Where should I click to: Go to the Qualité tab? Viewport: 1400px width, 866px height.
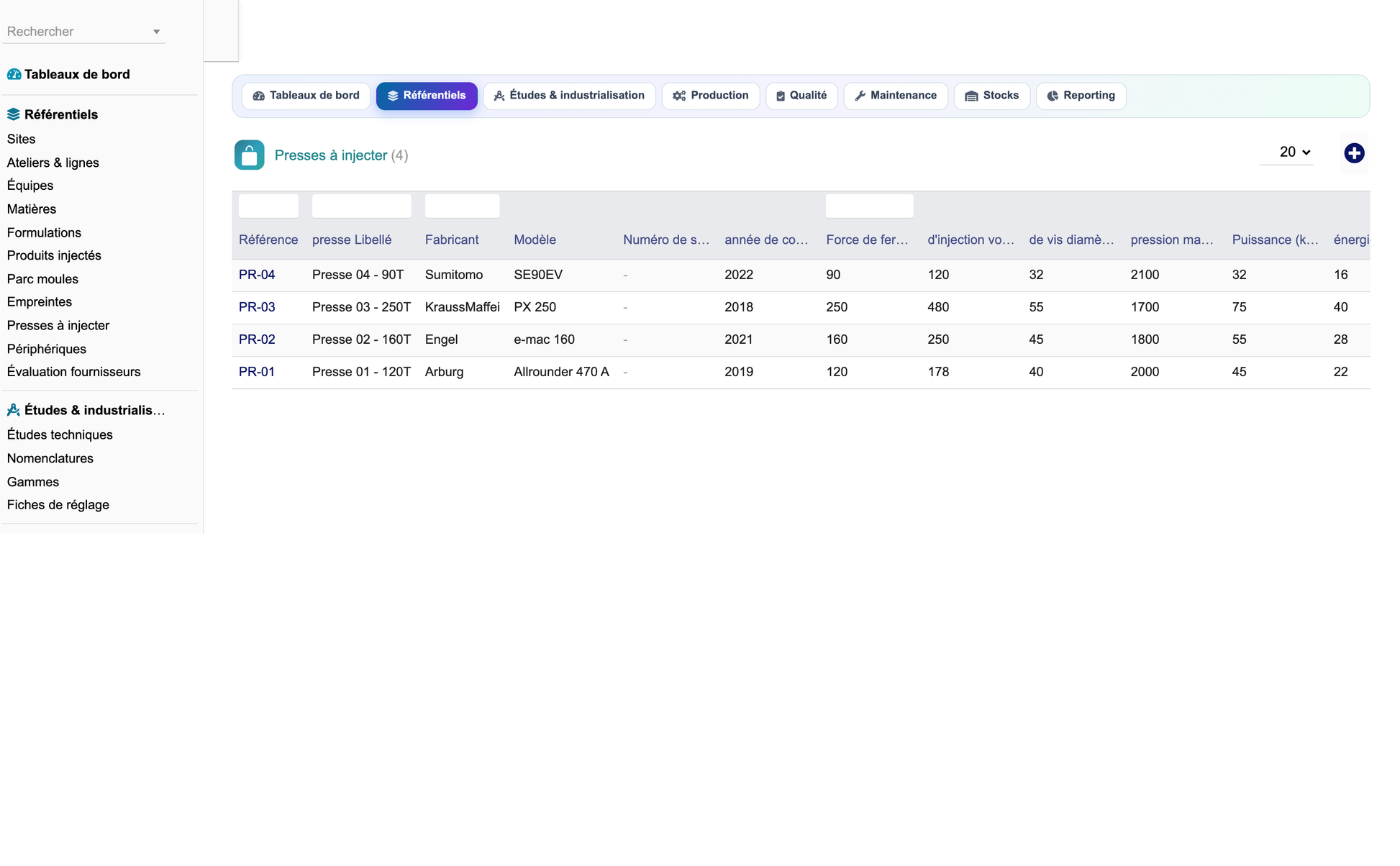pos(801,96)
